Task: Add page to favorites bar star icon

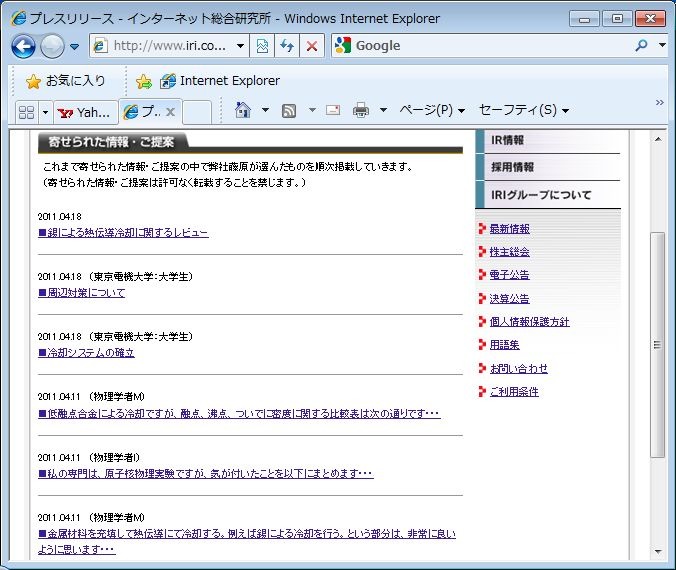Action: coord(144,81)
